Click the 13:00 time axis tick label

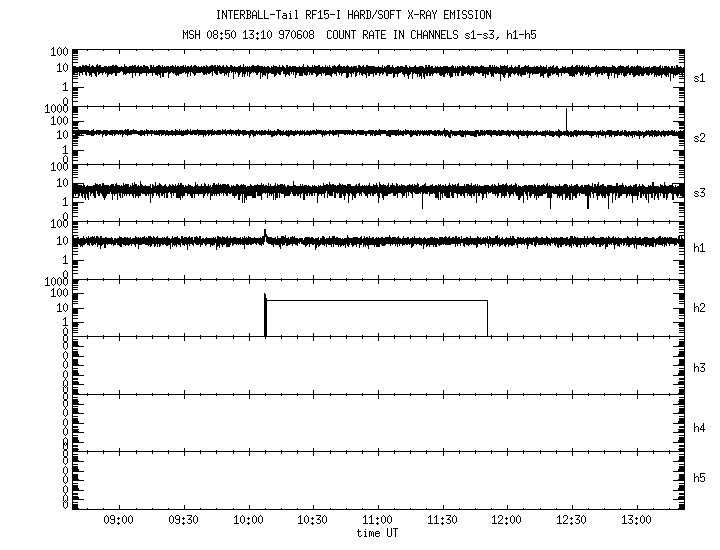tap(636, 520)
